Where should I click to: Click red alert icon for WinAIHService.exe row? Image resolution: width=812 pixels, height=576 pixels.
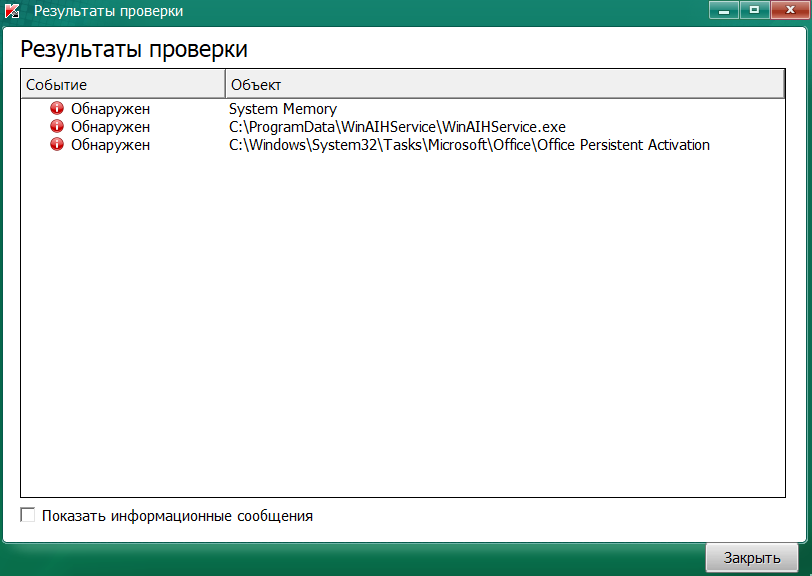(57, 126)
